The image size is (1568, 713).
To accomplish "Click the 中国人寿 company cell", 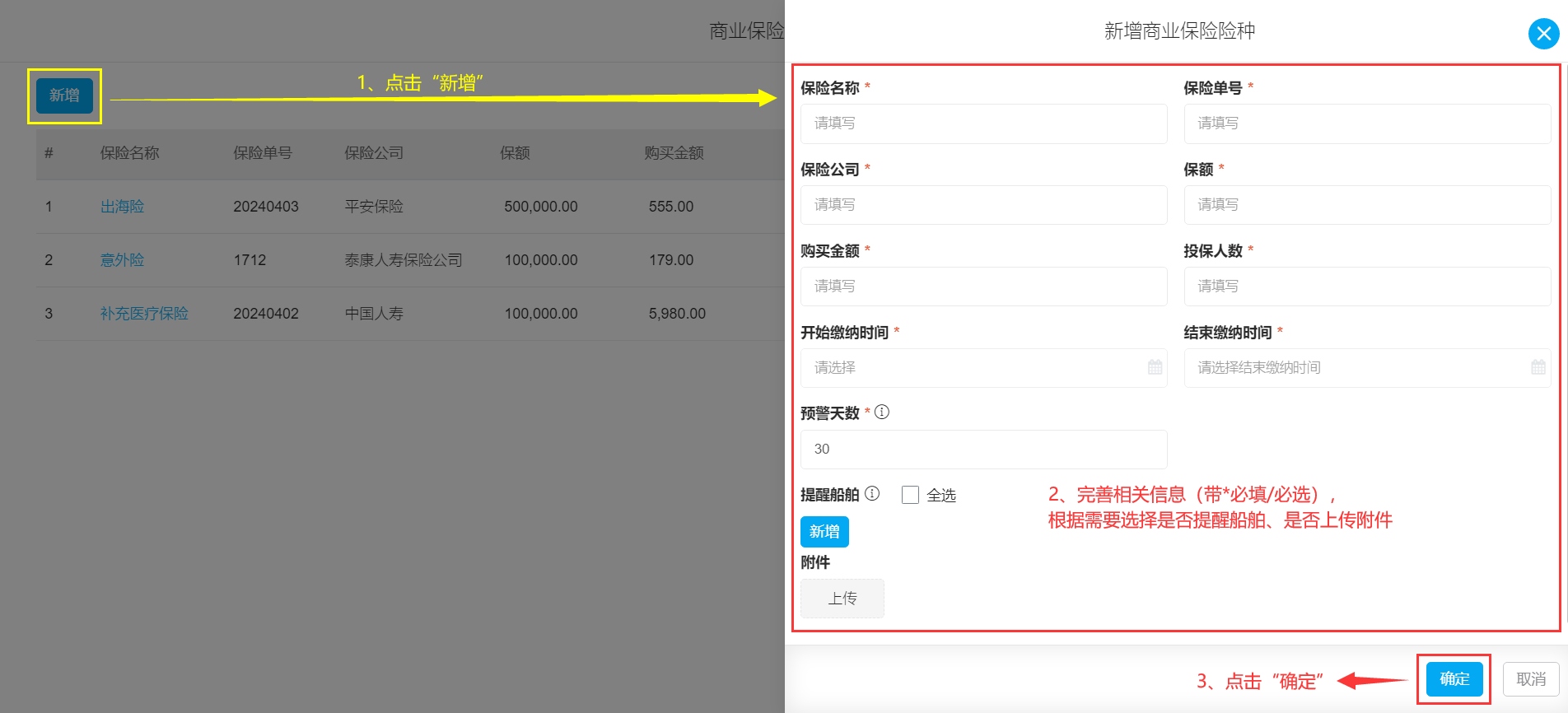I will click(x=374, y=314).
